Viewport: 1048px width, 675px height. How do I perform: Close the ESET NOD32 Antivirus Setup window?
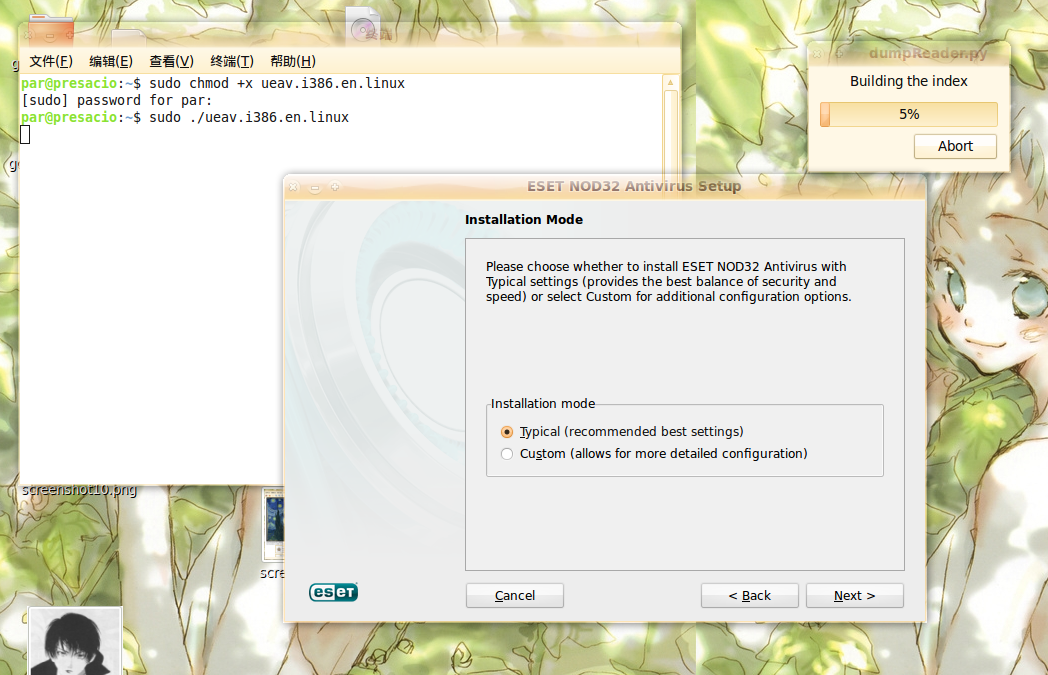click(x=293, y=187)
